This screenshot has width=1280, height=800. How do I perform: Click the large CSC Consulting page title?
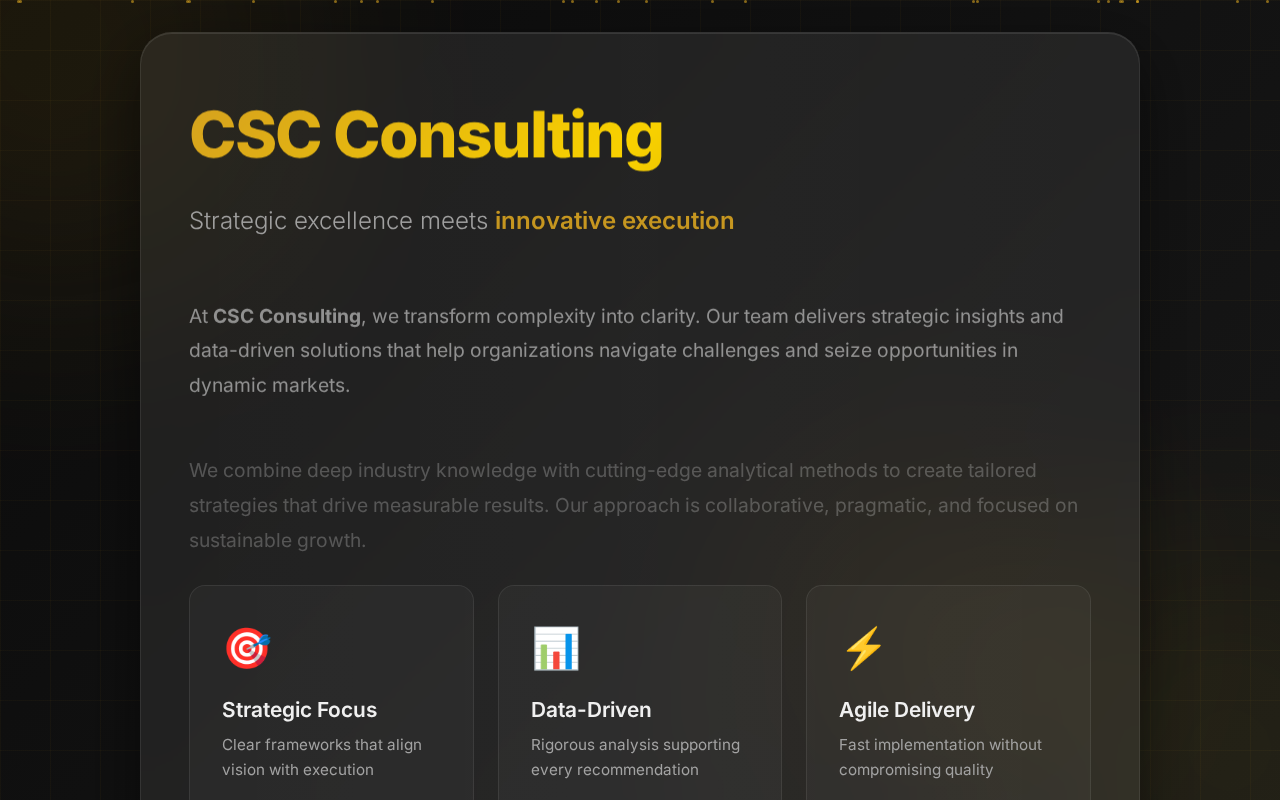click(x=426, y=135)
